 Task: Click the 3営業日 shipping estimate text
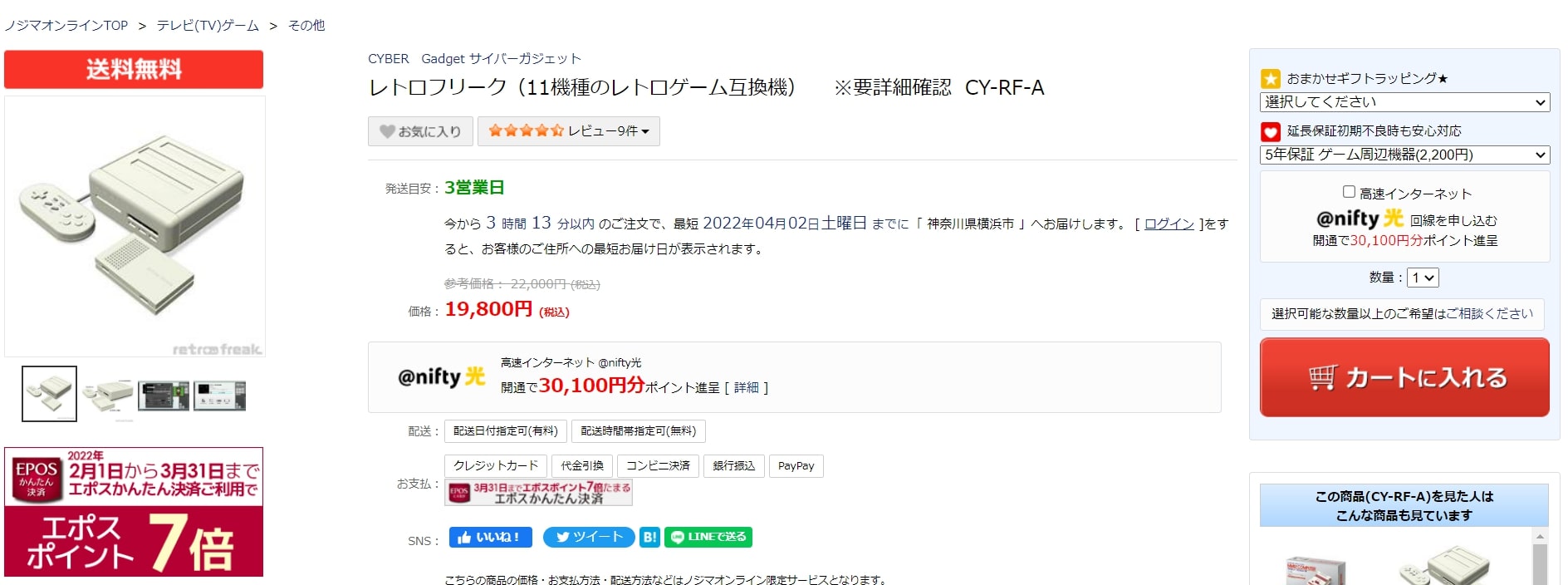point(474,188)
